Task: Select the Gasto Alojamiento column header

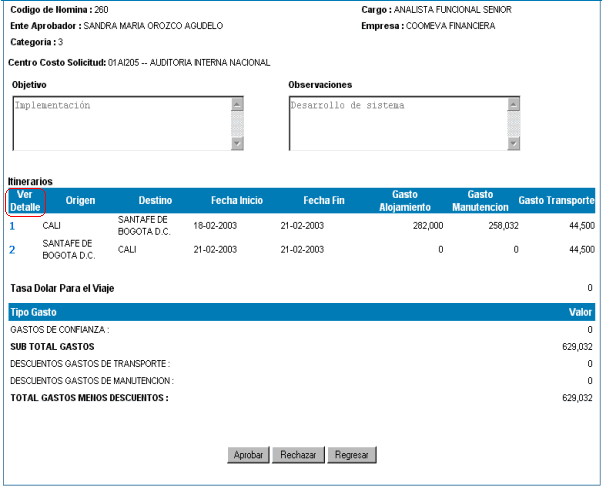Action: point(405,201)
